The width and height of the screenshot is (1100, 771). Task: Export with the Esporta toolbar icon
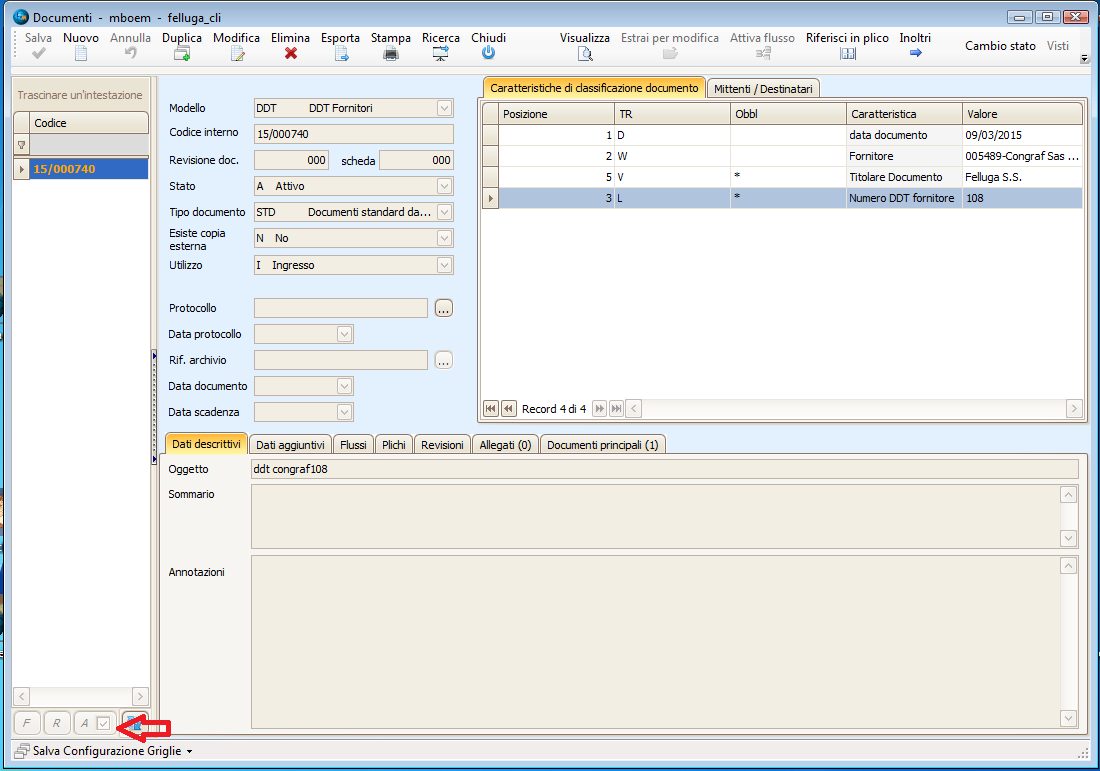click(341, 54)
